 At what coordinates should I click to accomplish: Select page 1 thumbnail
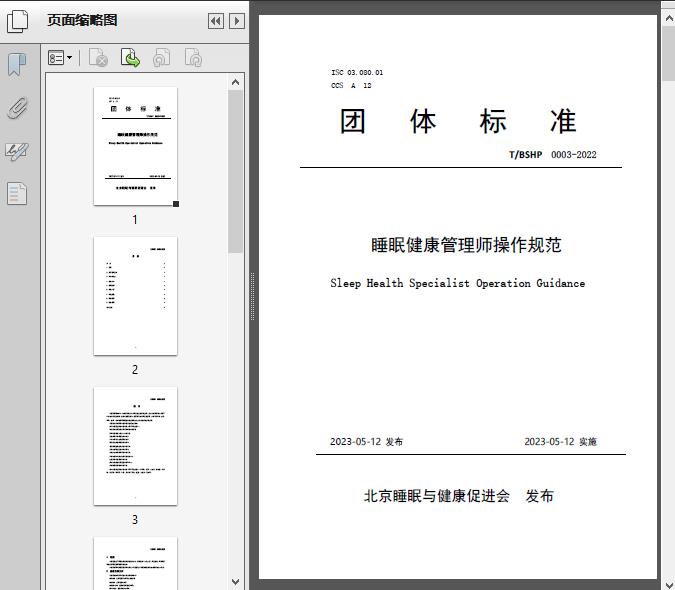pyautogui.click(x=135, y=146)
